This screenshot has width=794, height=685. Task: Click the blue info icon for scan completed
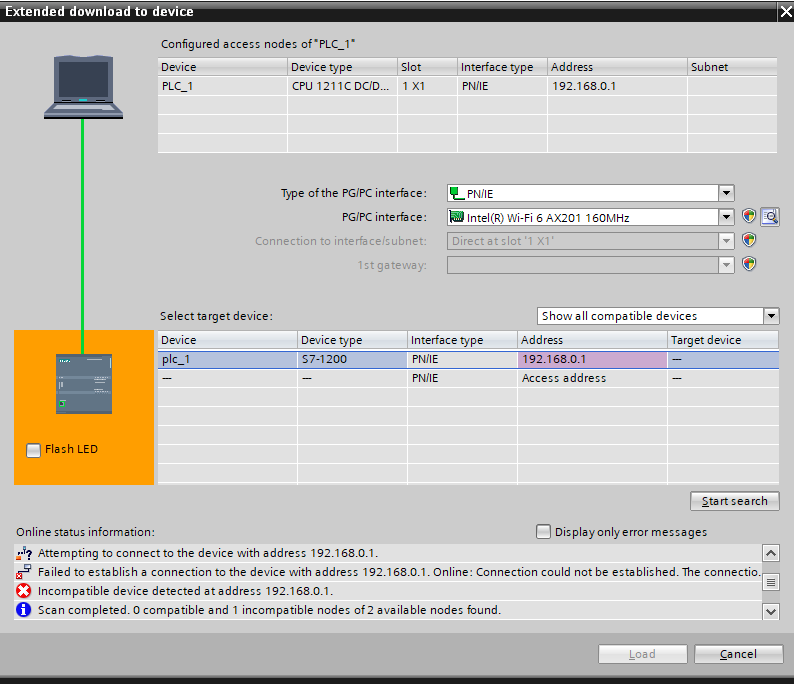23,610
